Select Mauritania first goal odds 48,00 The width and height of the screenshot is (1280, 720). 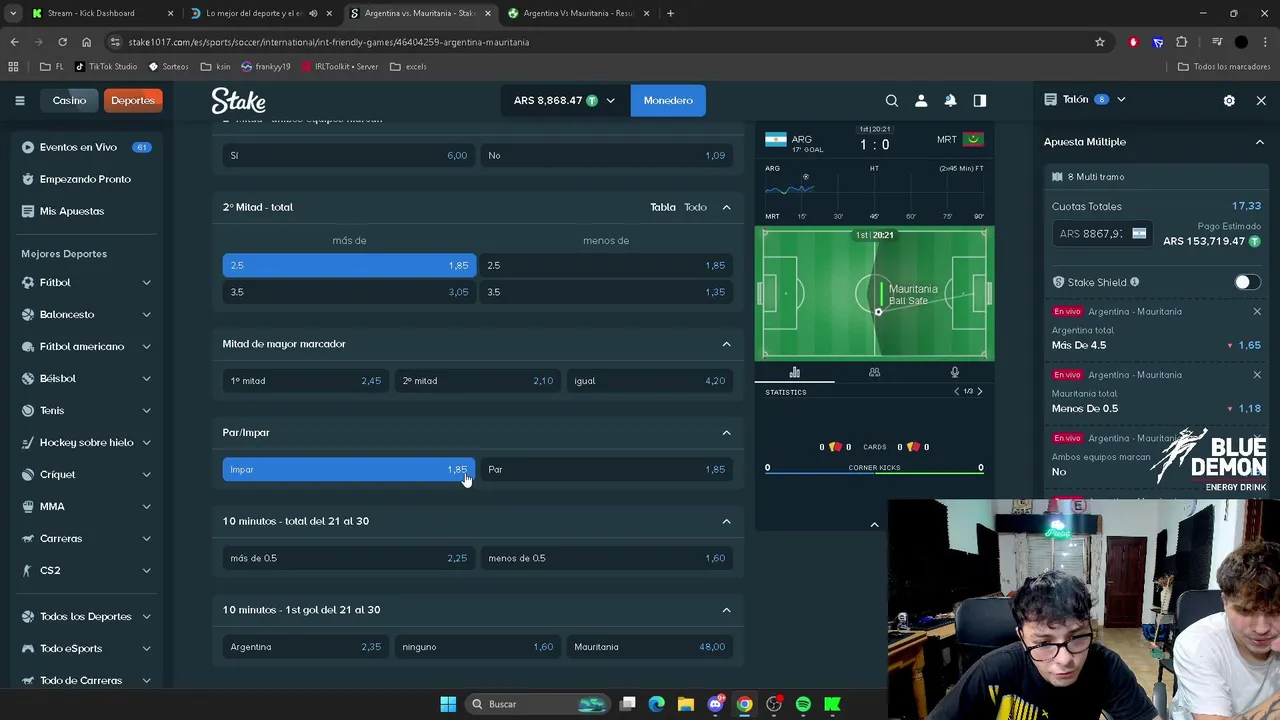pyautogui.click(x=649, y=647)
